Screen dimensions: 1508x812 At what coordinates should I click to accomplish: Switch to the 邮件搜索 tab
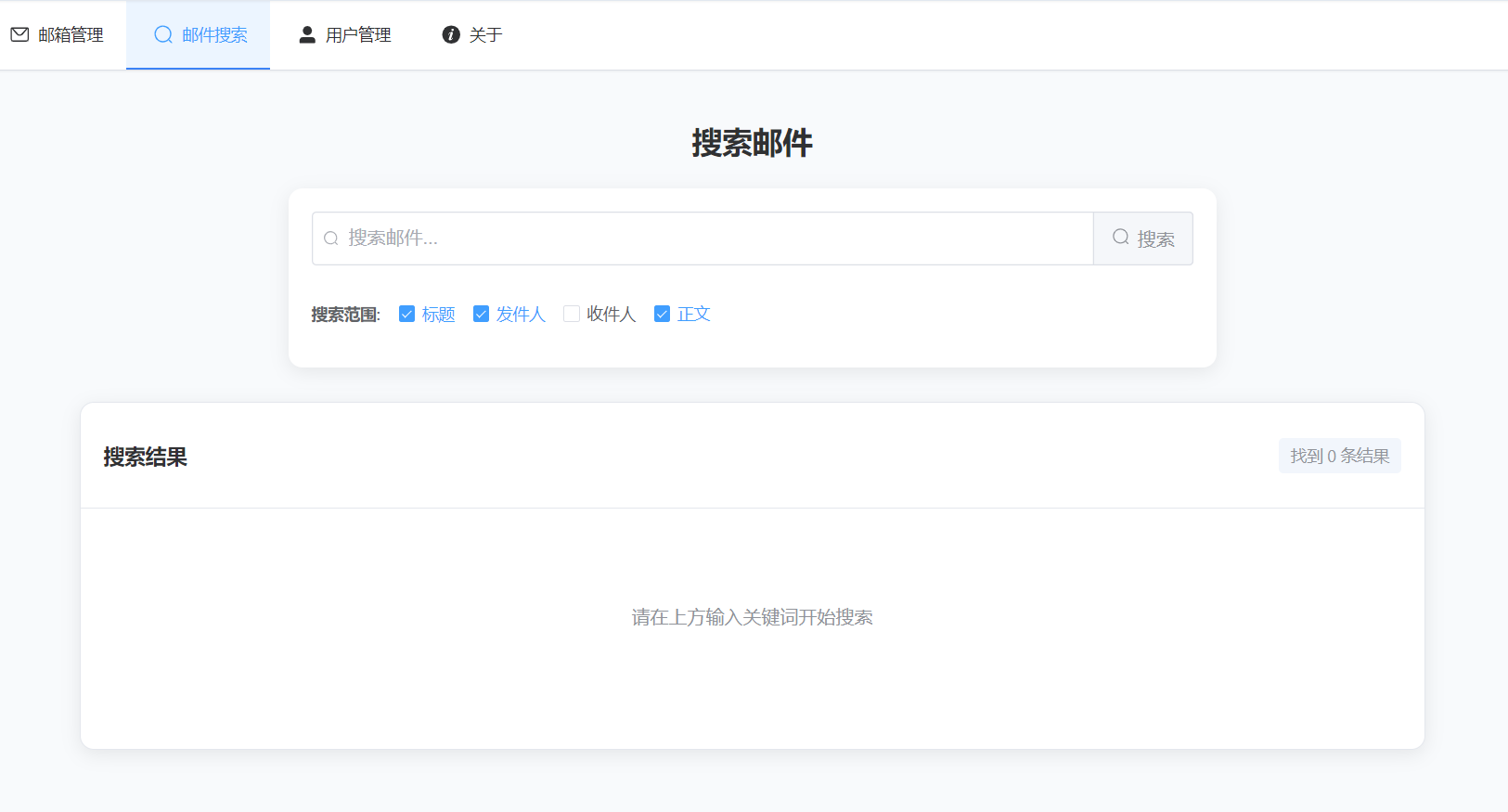[199, 34]
